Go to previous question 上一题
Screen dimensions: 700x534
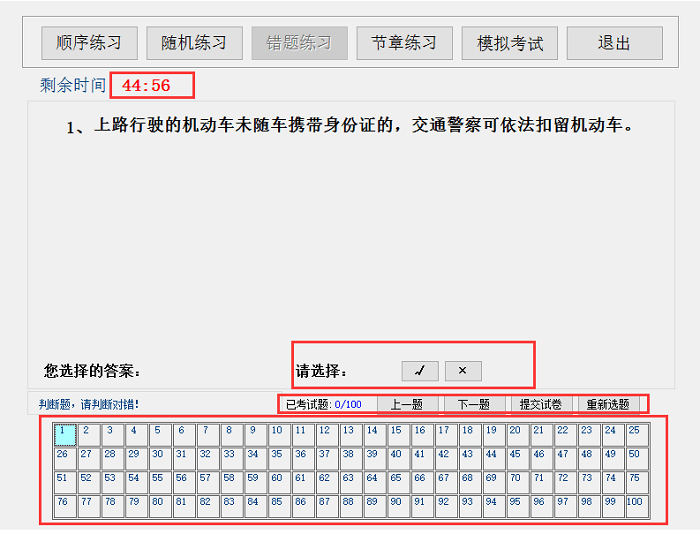click(x=407, y=405)
